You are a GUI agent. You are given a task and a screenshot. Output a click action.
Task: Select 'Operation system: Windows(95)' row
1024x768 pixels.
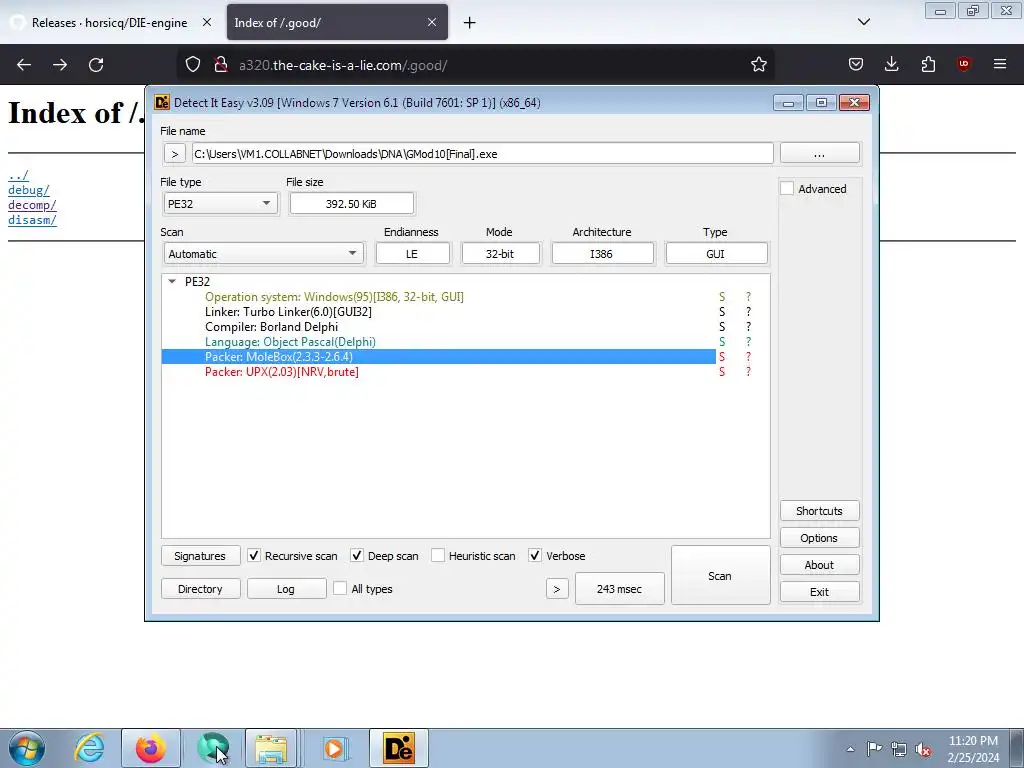pyautogui.click(x=439, y=296)
